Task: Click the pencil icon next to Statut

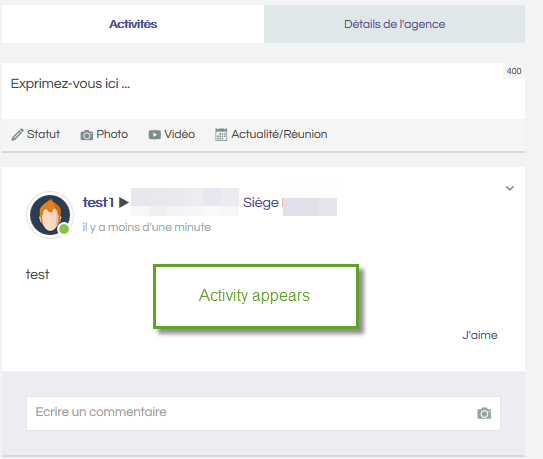Action: [17, 135]
